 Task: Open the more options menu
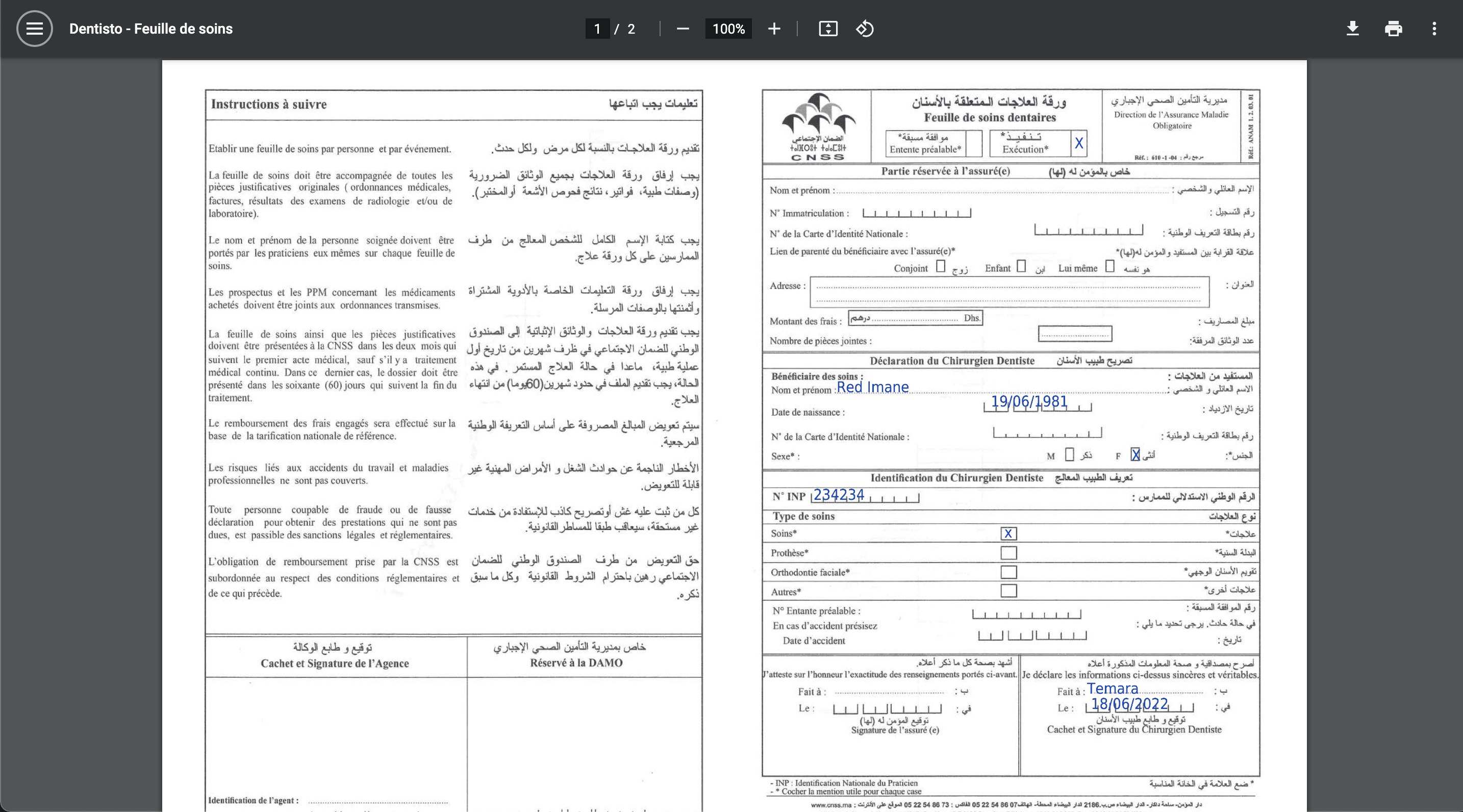point(1433,29)
